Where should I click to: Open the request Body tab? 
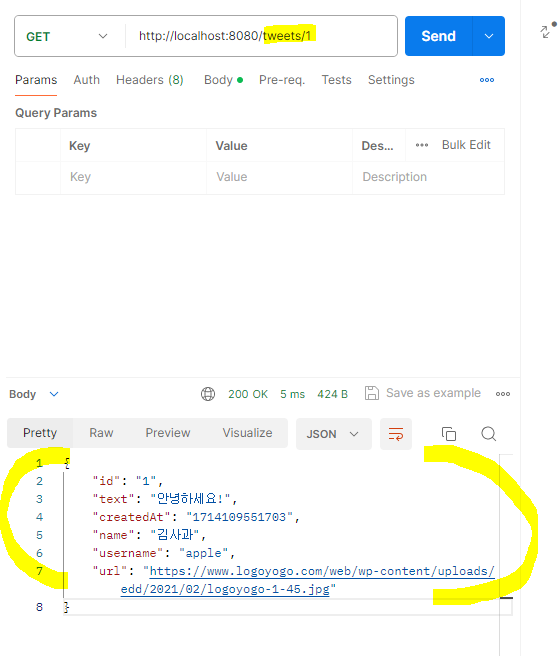223,80
